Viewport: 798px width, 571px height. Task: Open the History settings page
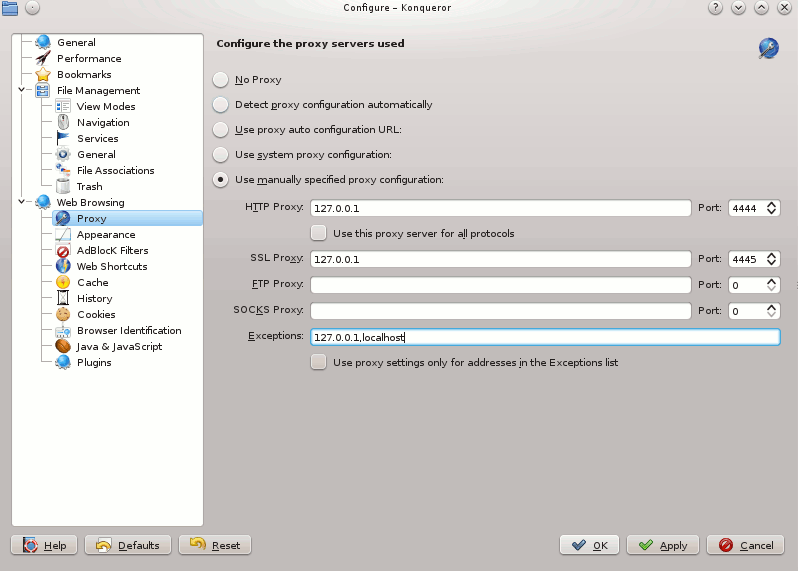pyautogui.click(x=95, y=298)
